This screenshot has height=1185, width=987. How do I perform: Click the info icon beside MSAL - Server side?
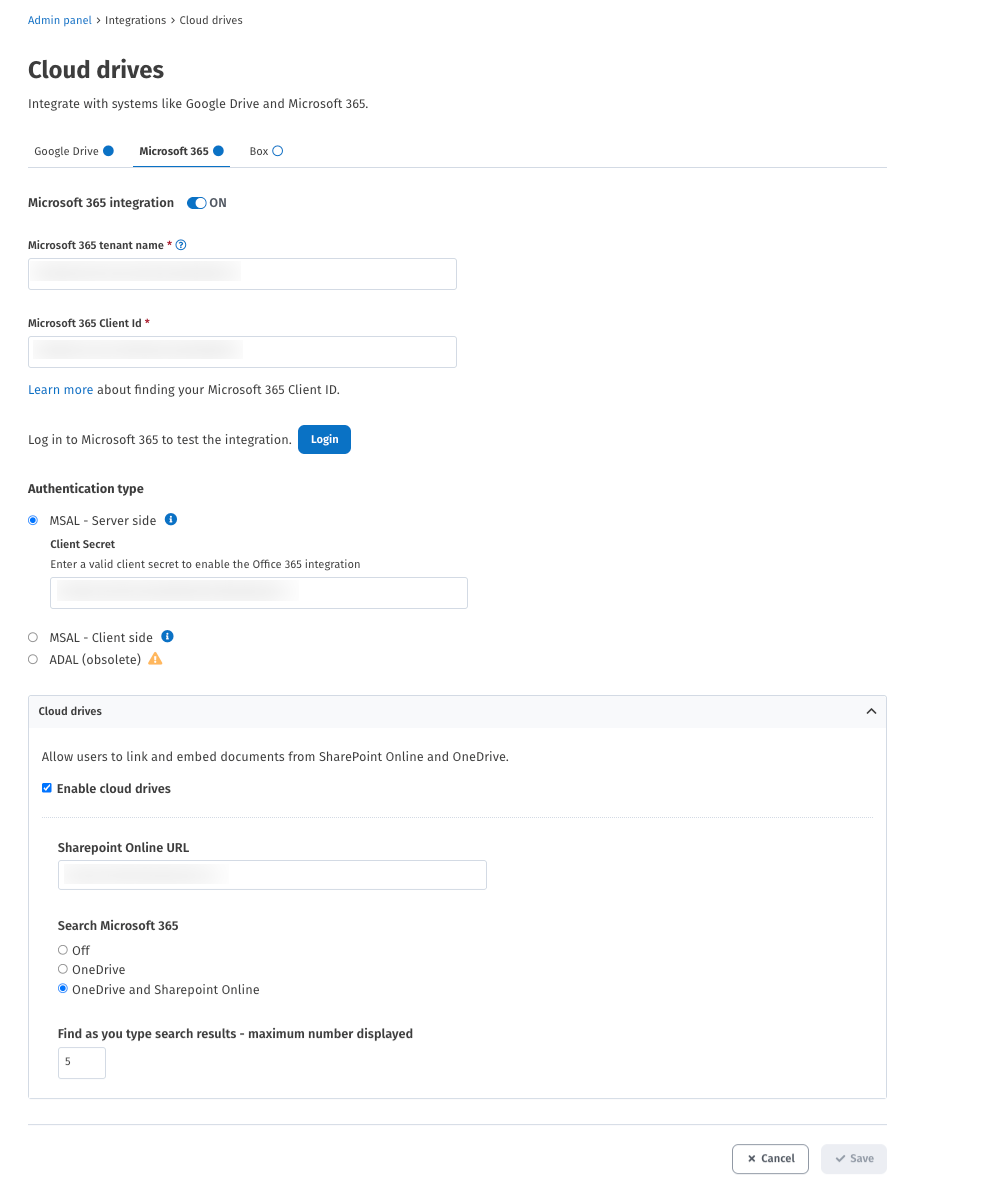[x=170, y=519]
